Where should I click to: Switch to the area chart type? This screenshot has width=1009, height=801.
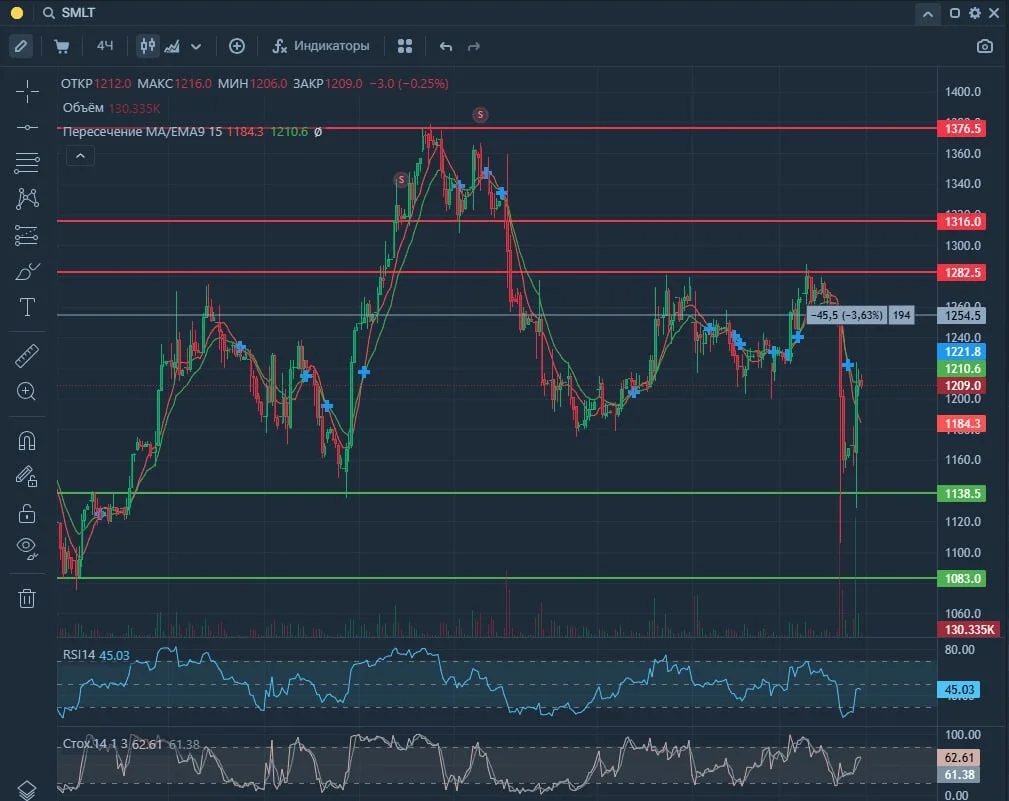pos(172,46)
